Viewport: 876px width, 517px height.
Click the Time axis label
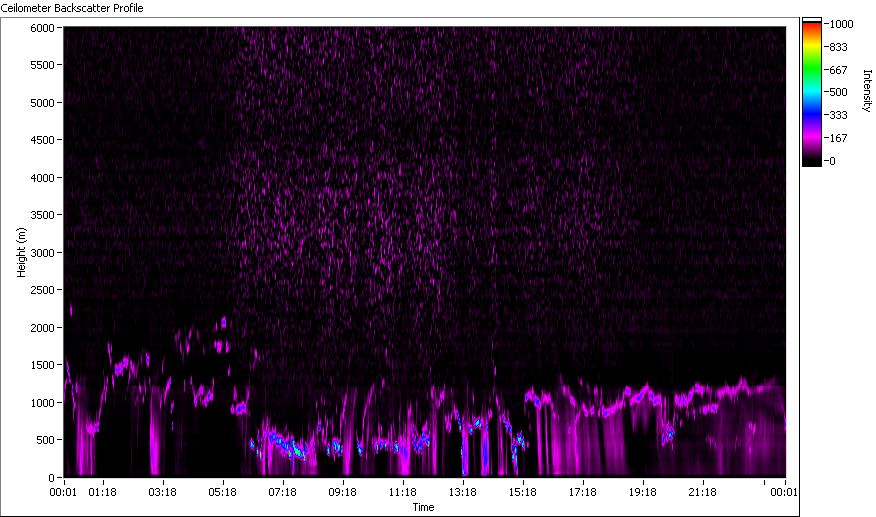coord(423,507)
